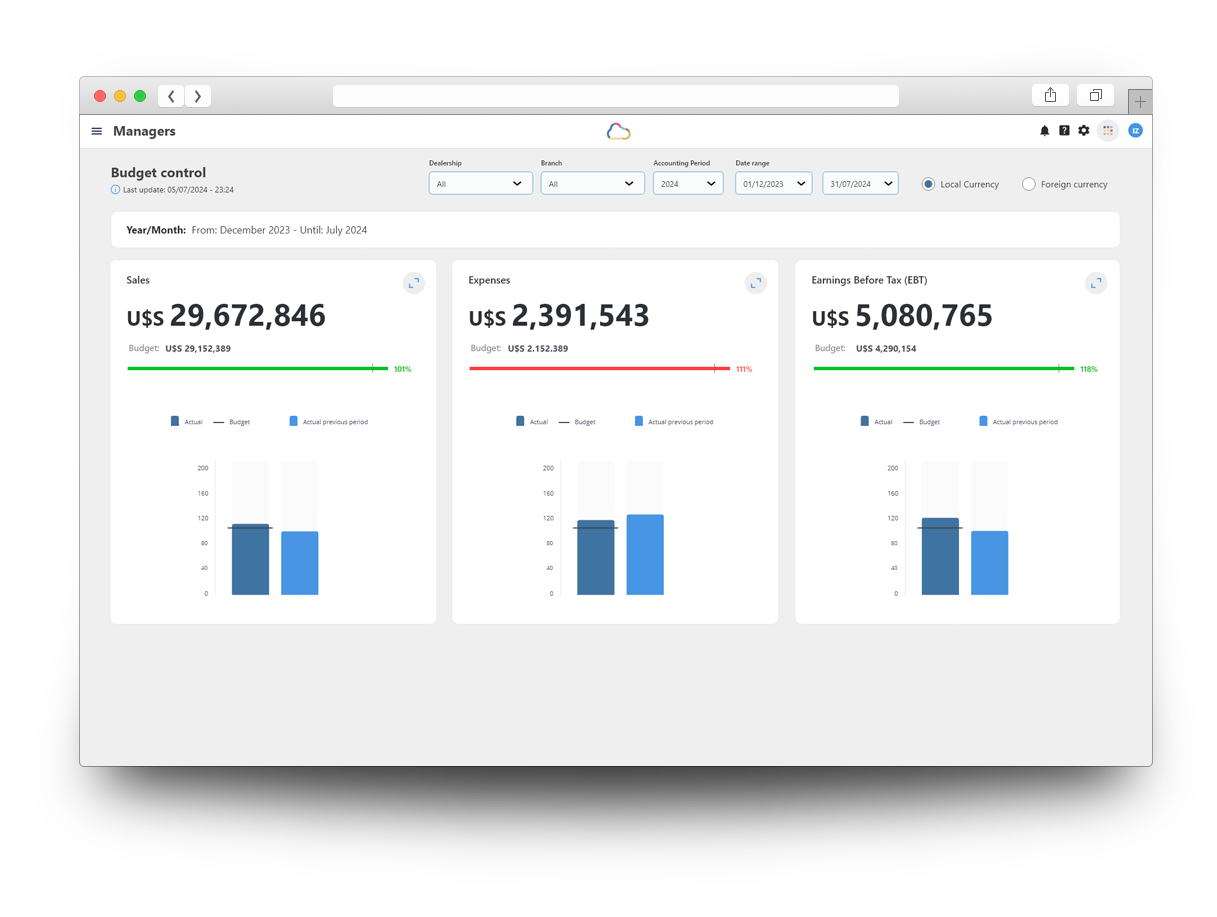Click light blue previous period bar in Expenses chart
This screenshot has width=1217, height=917.
(645, 555)
